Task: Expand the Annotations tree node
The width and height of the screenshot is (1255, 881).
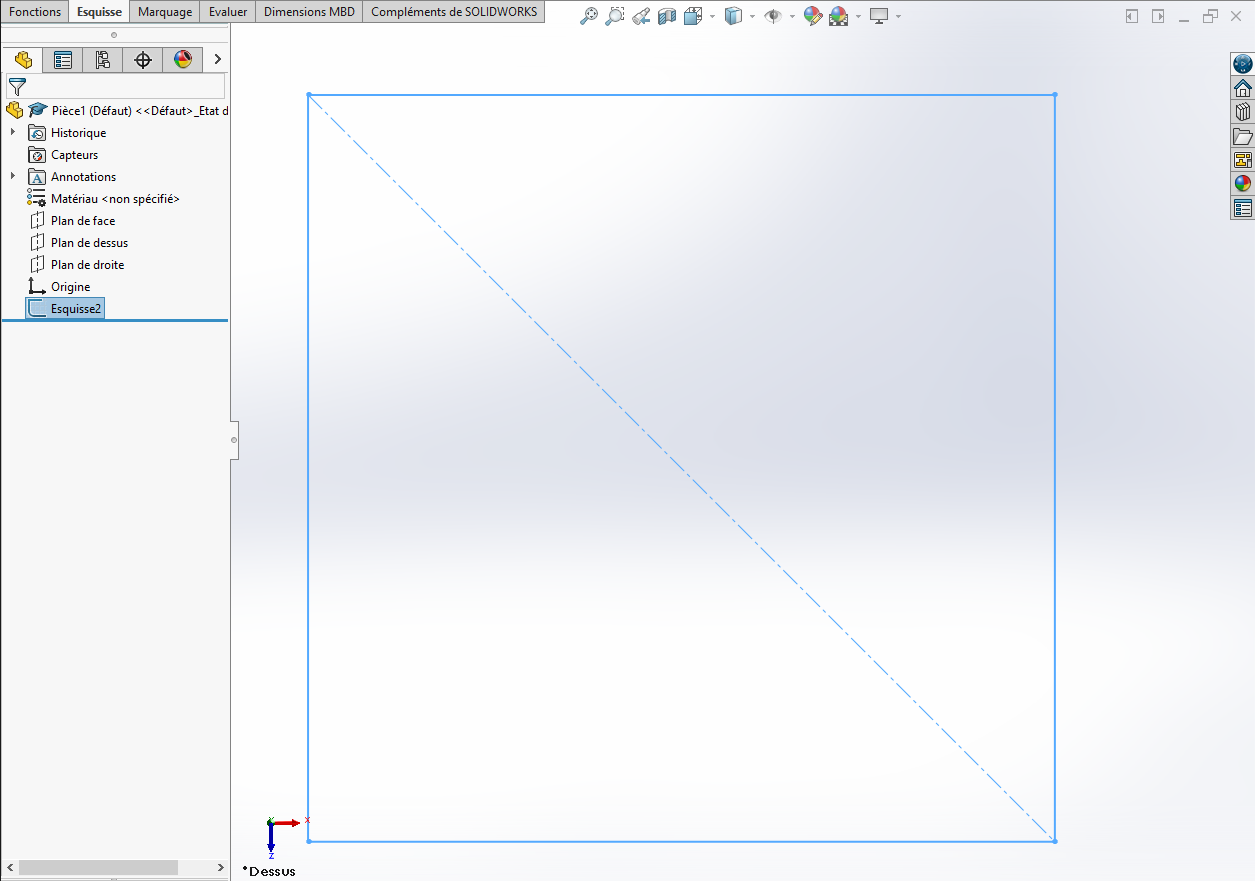Action: coord(12,176)
